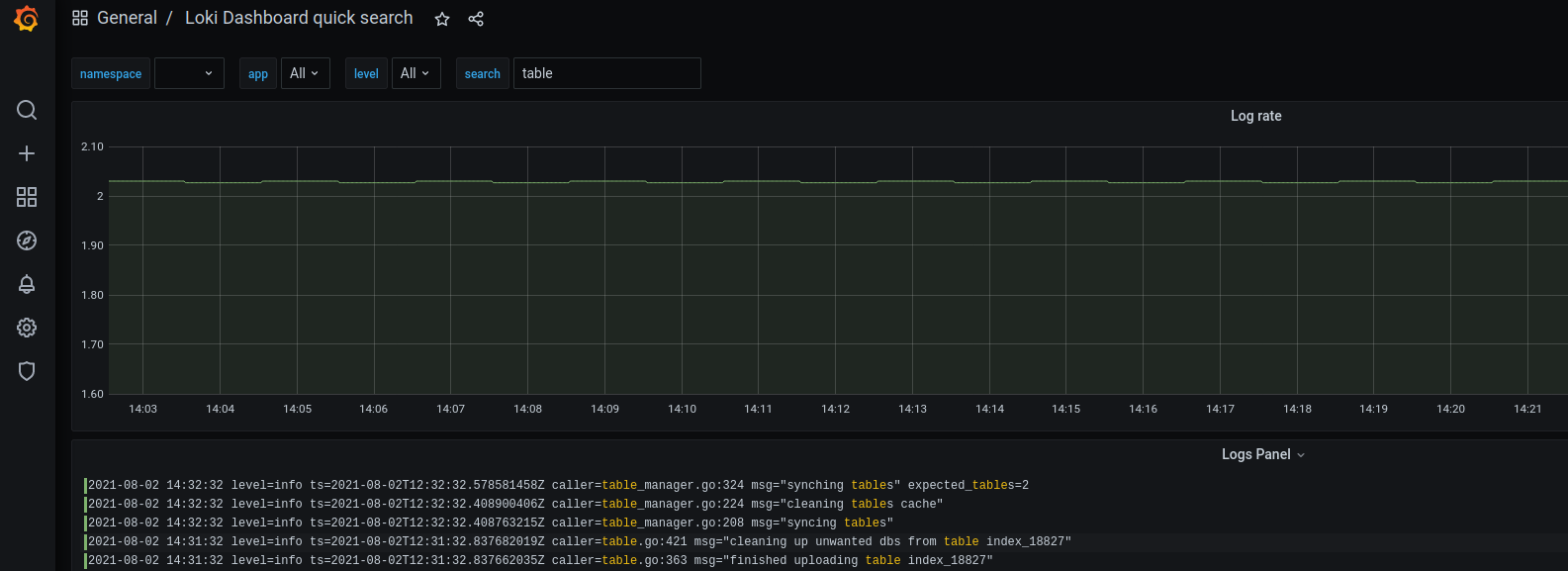This screenshot has height=571, width=1568.
Task: Expand the level variable dropdown
Action: click(x=415, y=73)
